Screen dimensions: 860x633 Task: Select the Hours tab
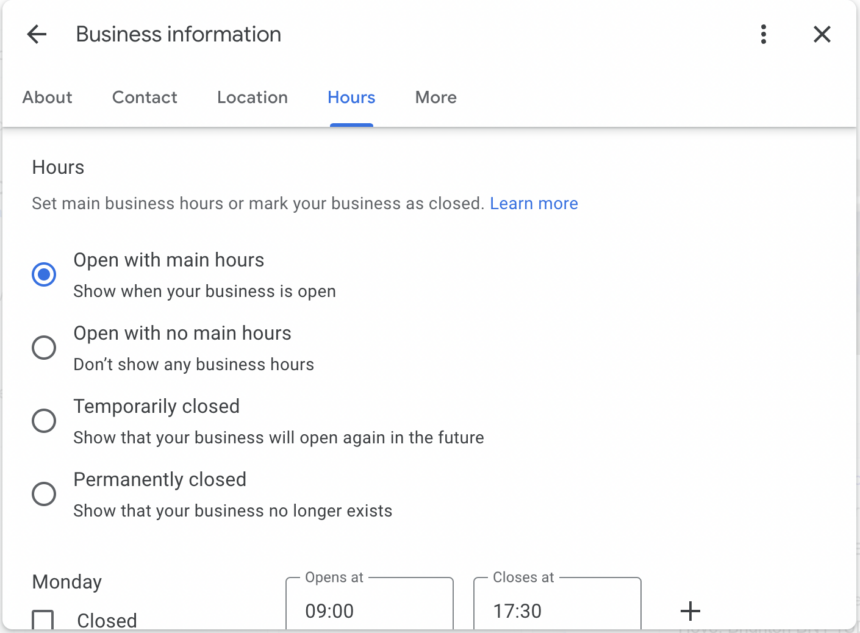coord(351,97)
